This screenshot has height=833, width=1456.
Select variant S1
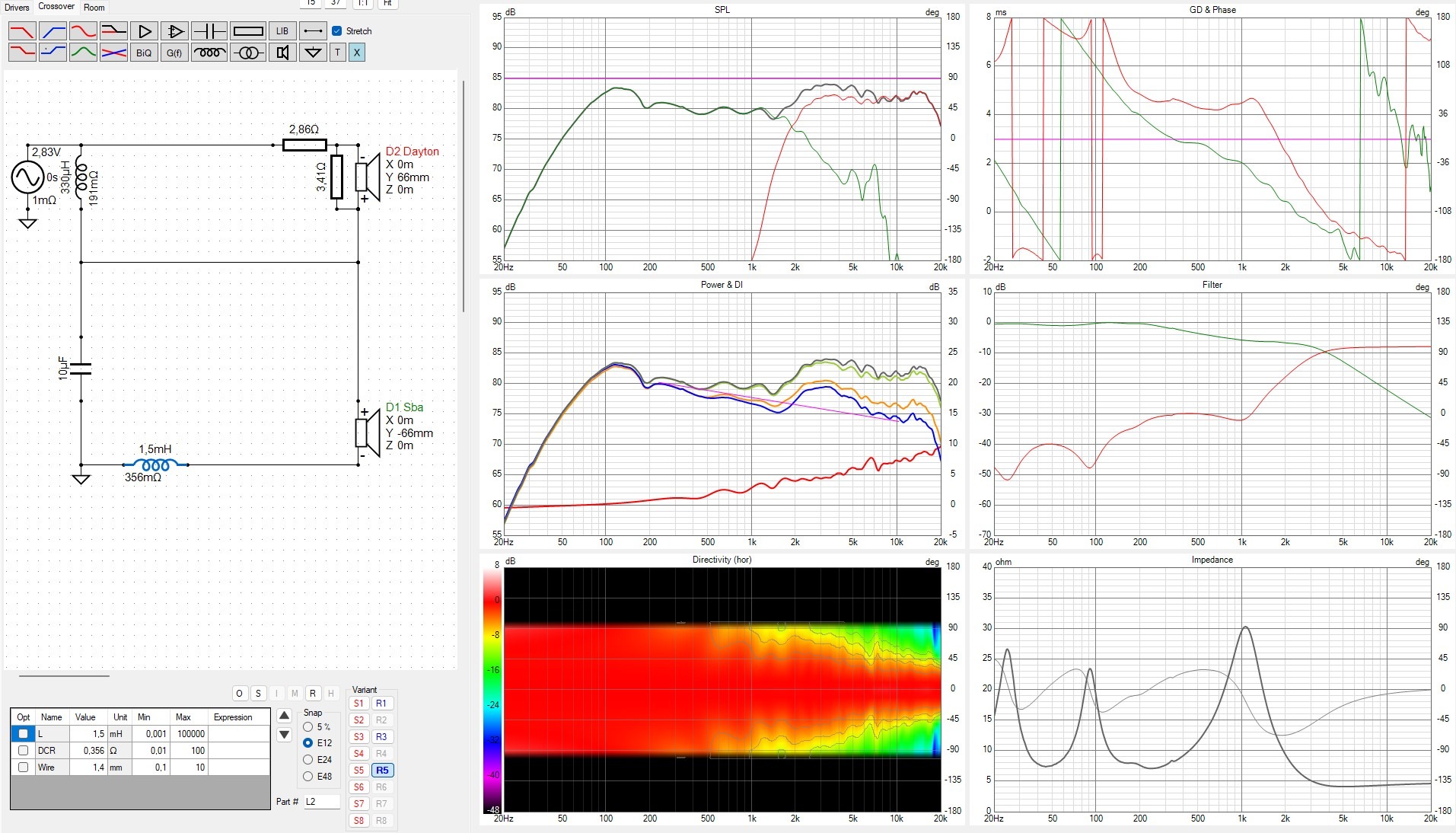click(x=358, y=704)
